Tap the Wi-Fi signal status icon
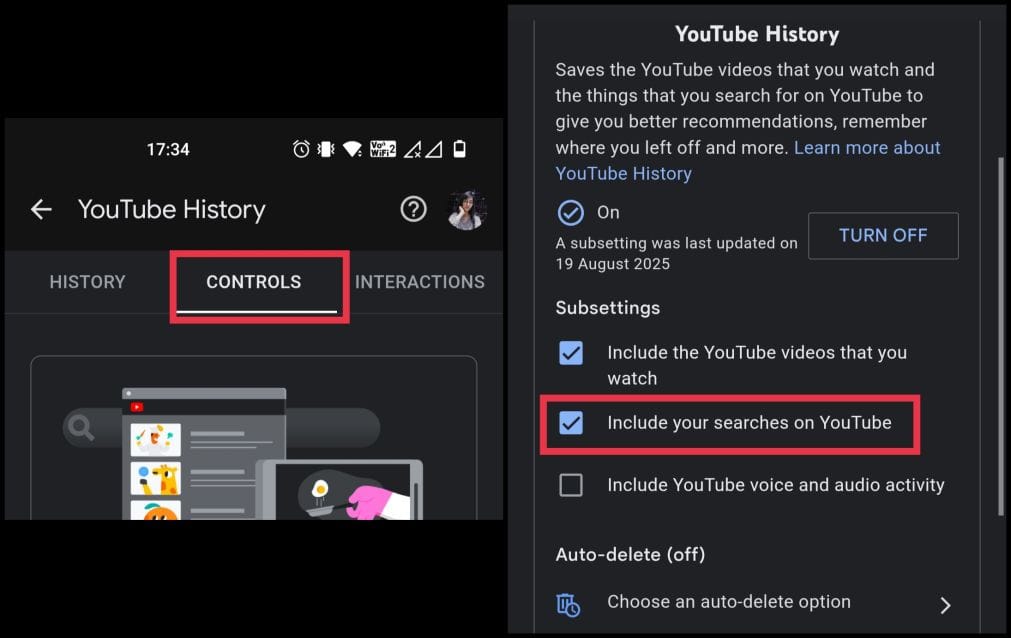The image size is (1011, 638). pos(352,149)
